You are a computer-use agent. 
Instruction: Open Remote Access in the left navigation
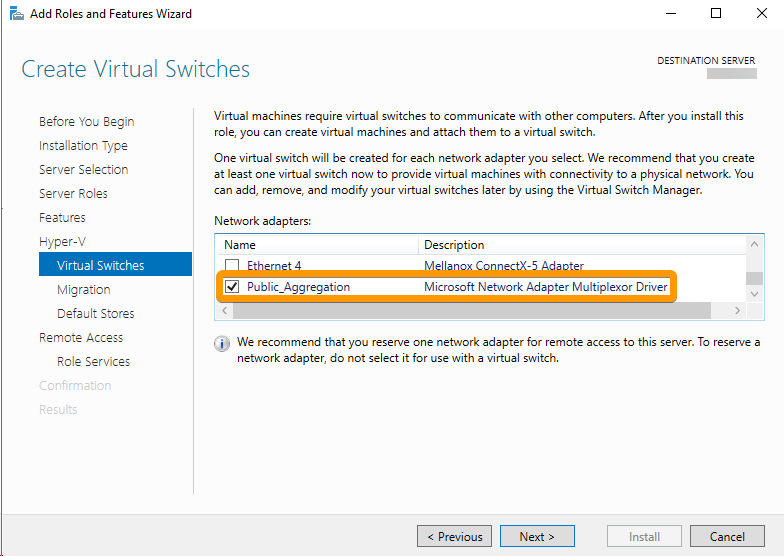coord(80,338)
